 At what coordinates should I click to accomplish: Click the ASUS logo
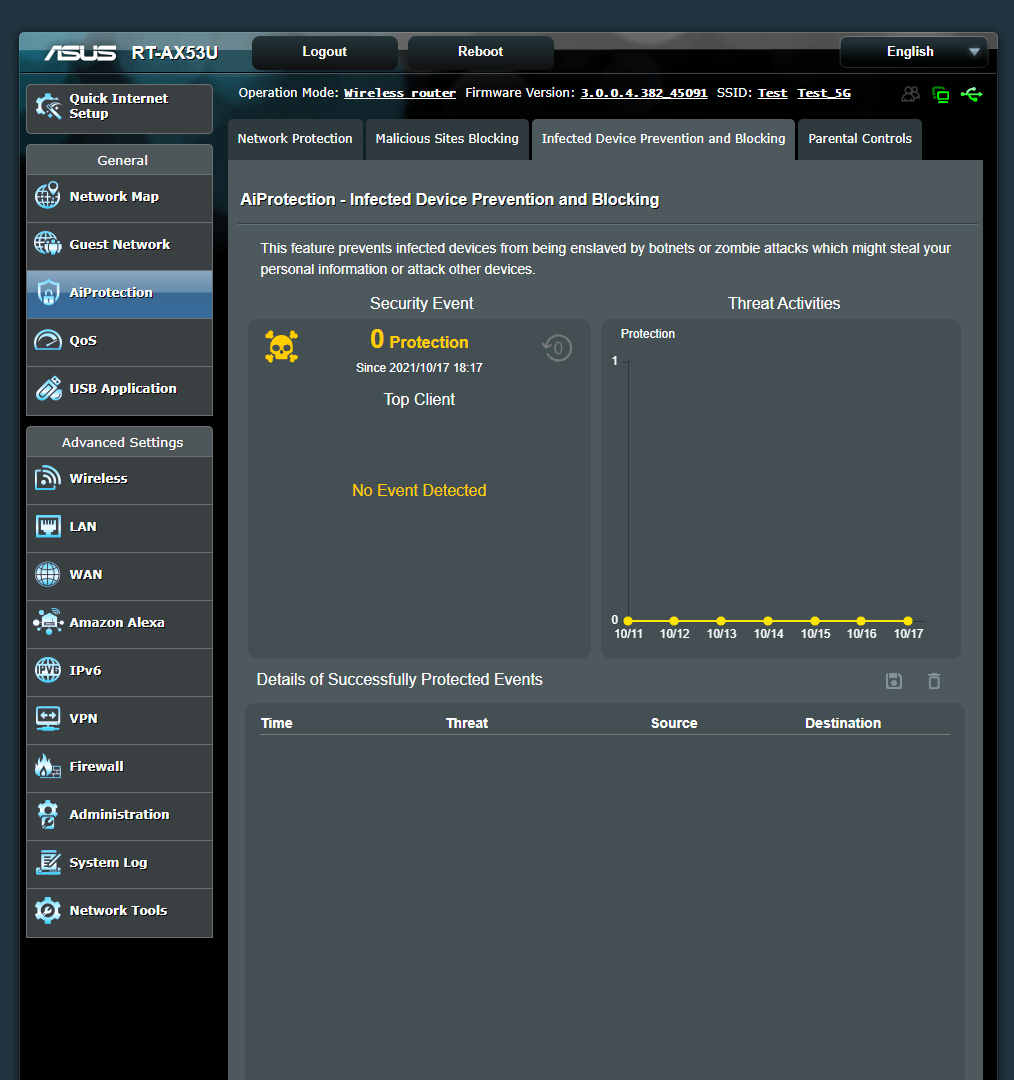[81, 53]
